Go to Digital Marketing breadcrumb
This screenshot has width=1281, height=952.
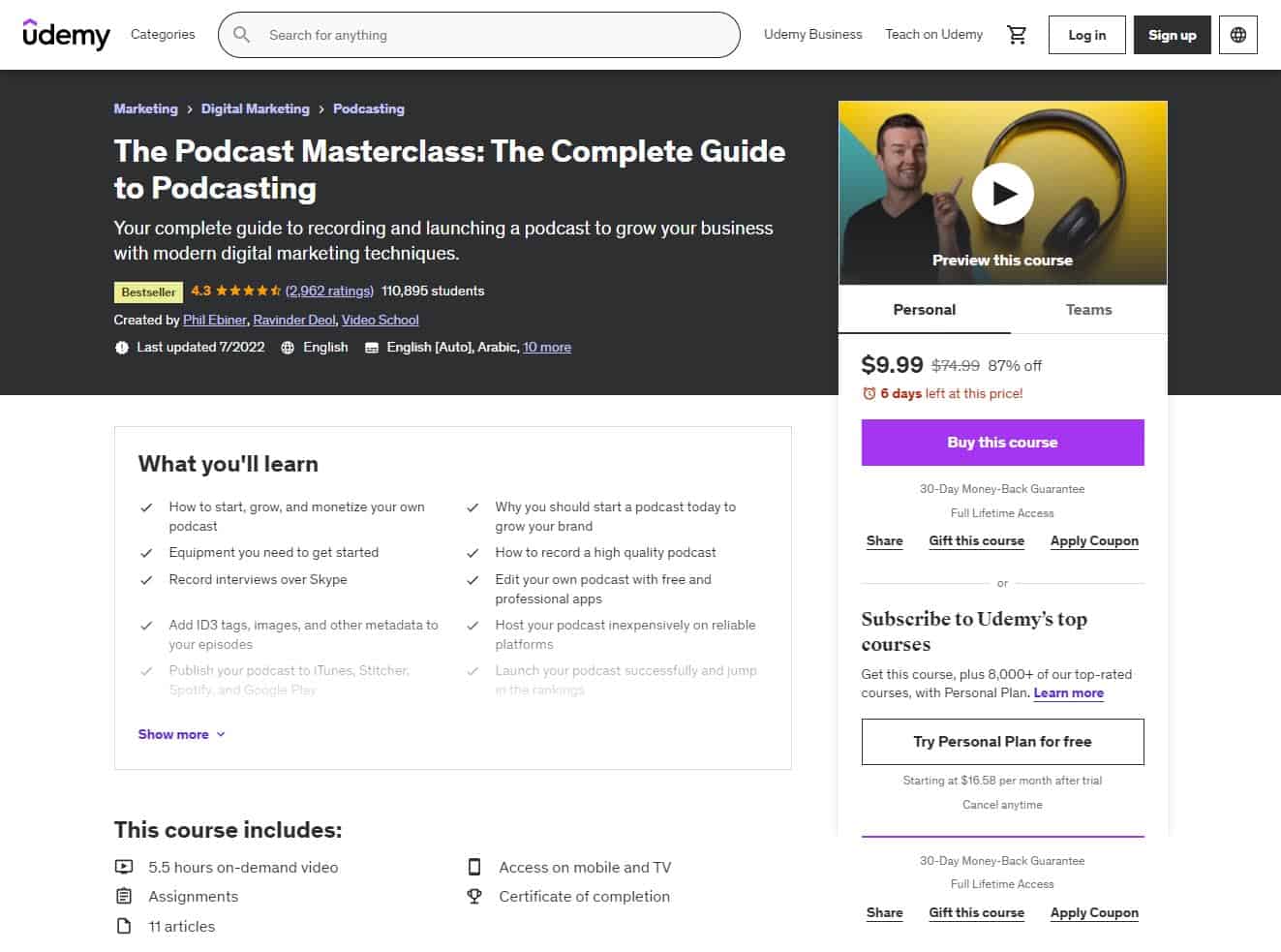pos(256,108)
